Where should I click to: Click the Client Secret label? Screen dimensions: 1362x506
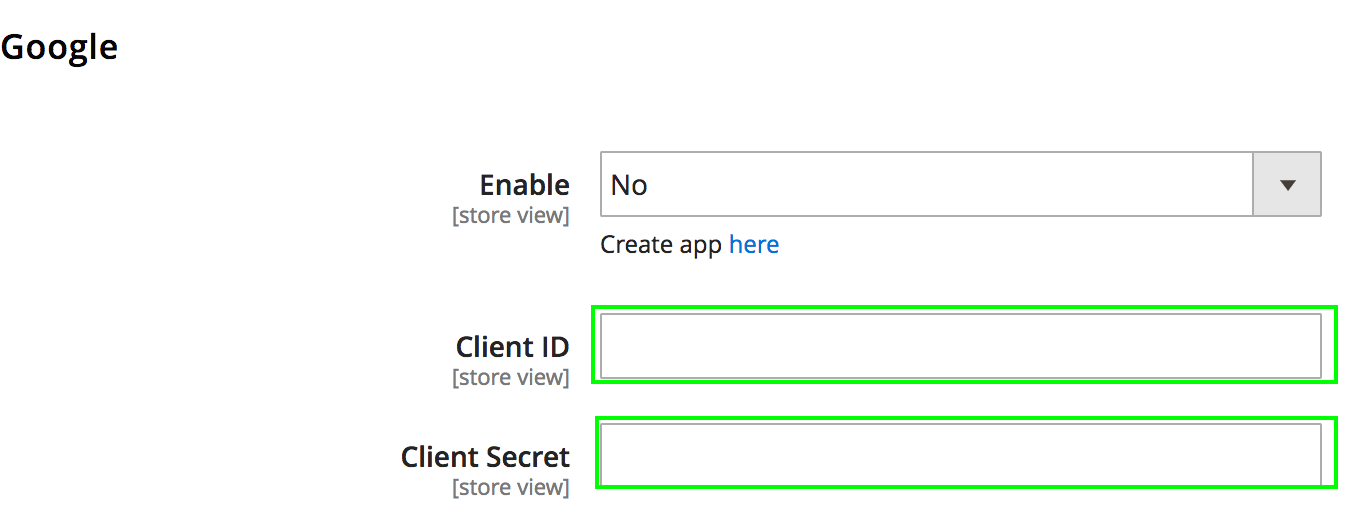tap(486, 457)
